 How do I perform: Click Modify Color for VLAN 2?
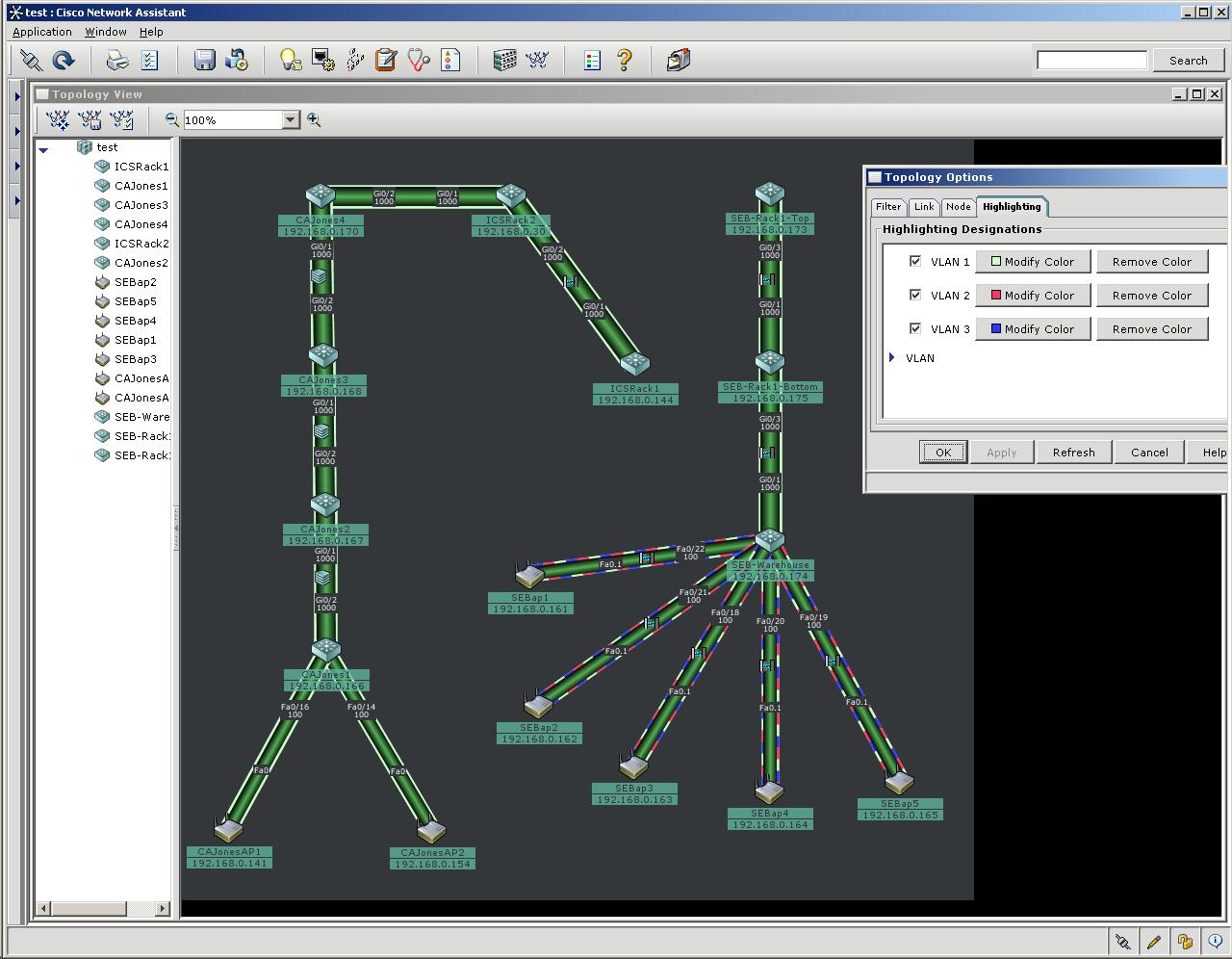(1033, 296)
